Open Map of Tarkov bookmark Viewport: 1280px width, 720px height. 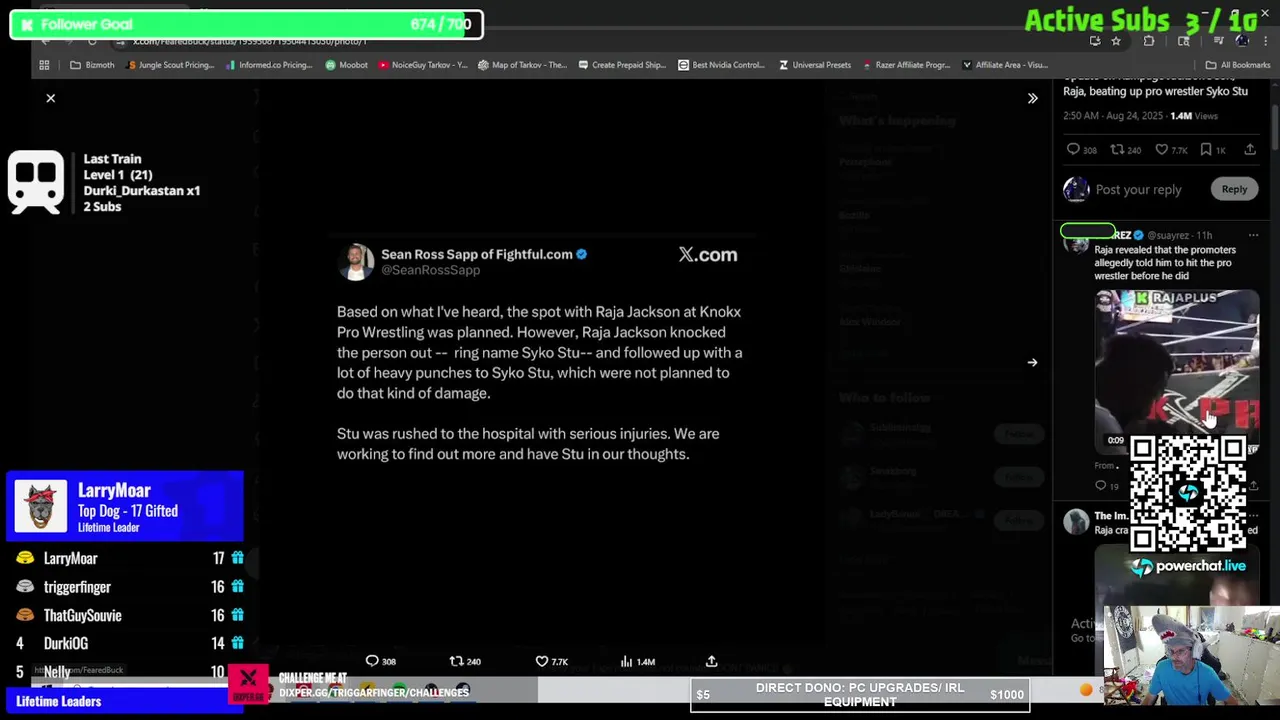click(x=522, y=65)
